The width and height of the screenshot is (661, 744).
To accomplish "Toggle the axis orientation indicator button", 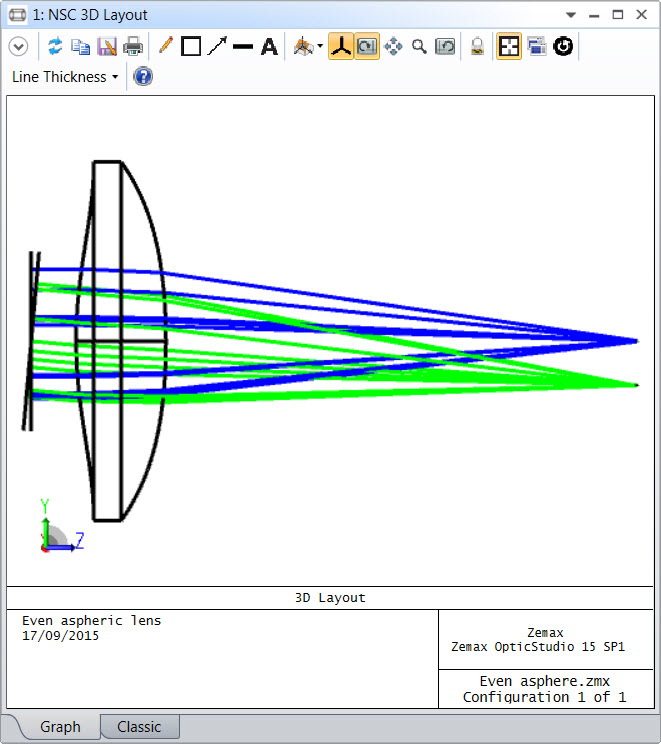I will 341,46.
